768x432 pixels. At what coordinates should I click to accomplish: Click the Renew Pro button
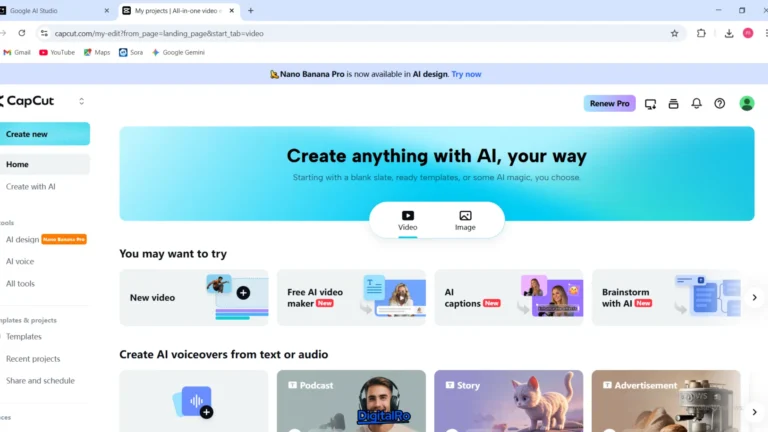coord(609,103)
